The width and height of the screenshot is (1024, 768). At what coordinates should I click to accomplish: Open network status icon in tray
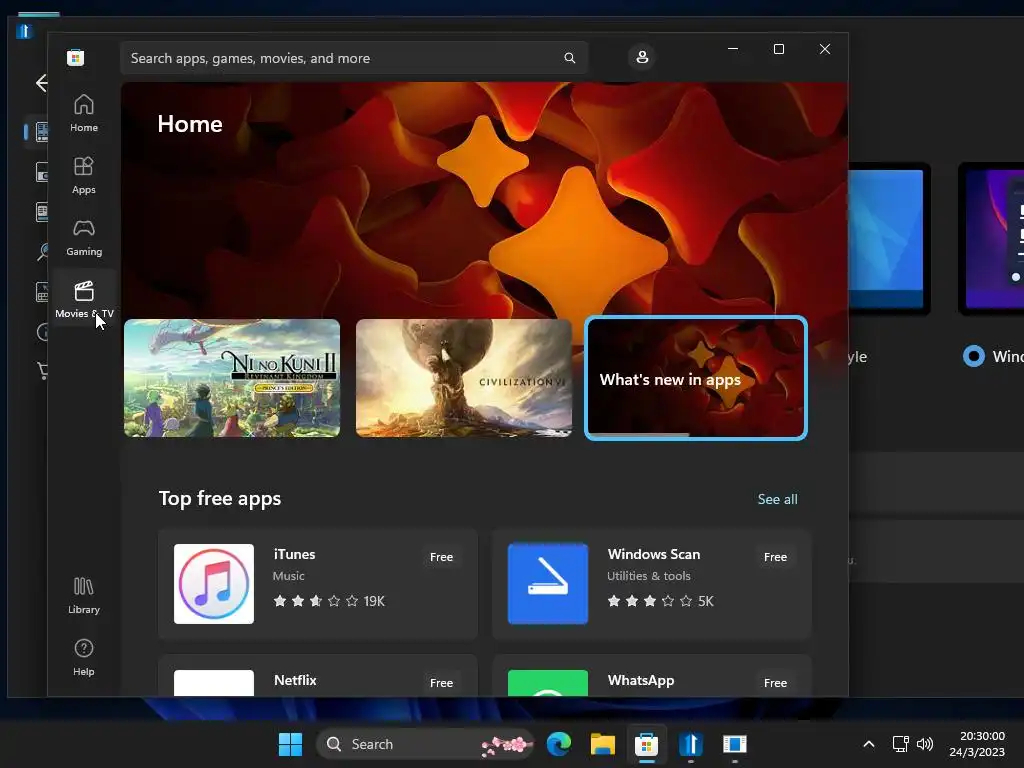click(x=901, y=744)
